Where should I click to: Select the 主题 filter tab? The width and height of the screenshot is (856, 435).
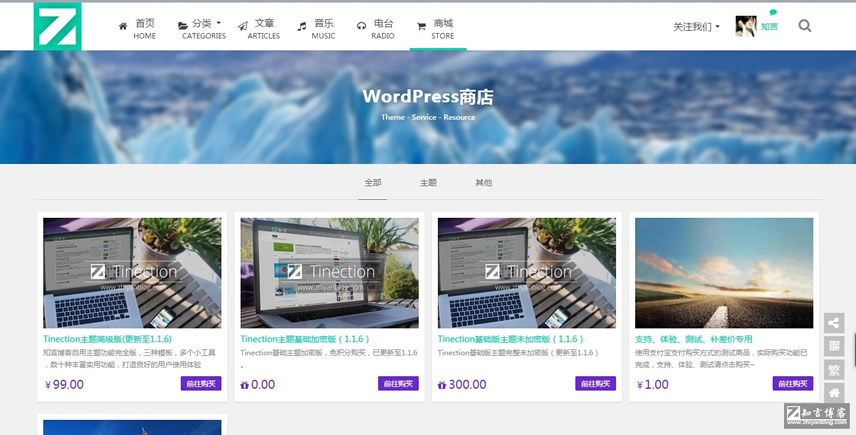click(x=428, y=182)
